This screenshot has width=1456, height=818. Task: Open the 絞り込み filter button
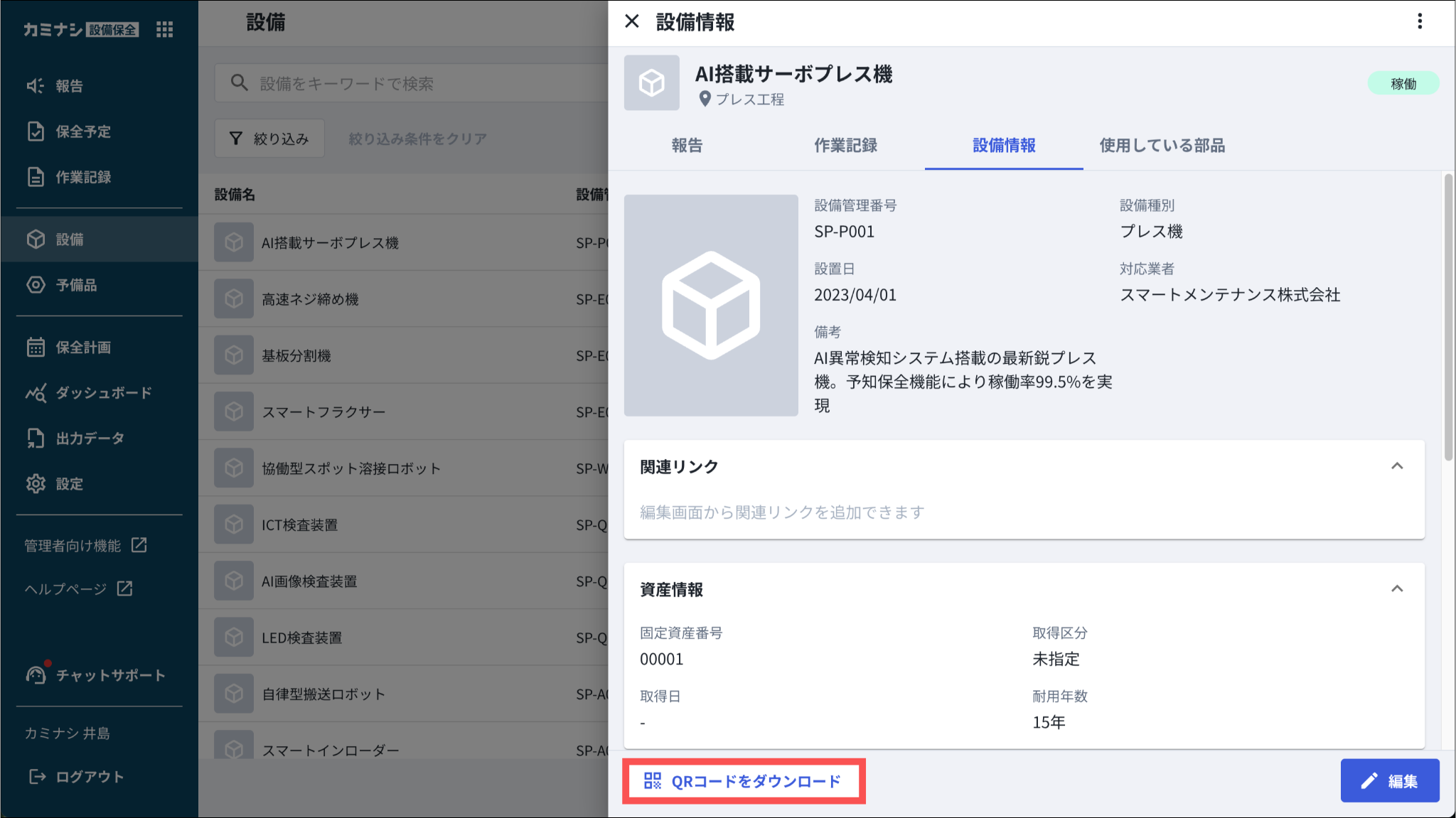[269, 139]
